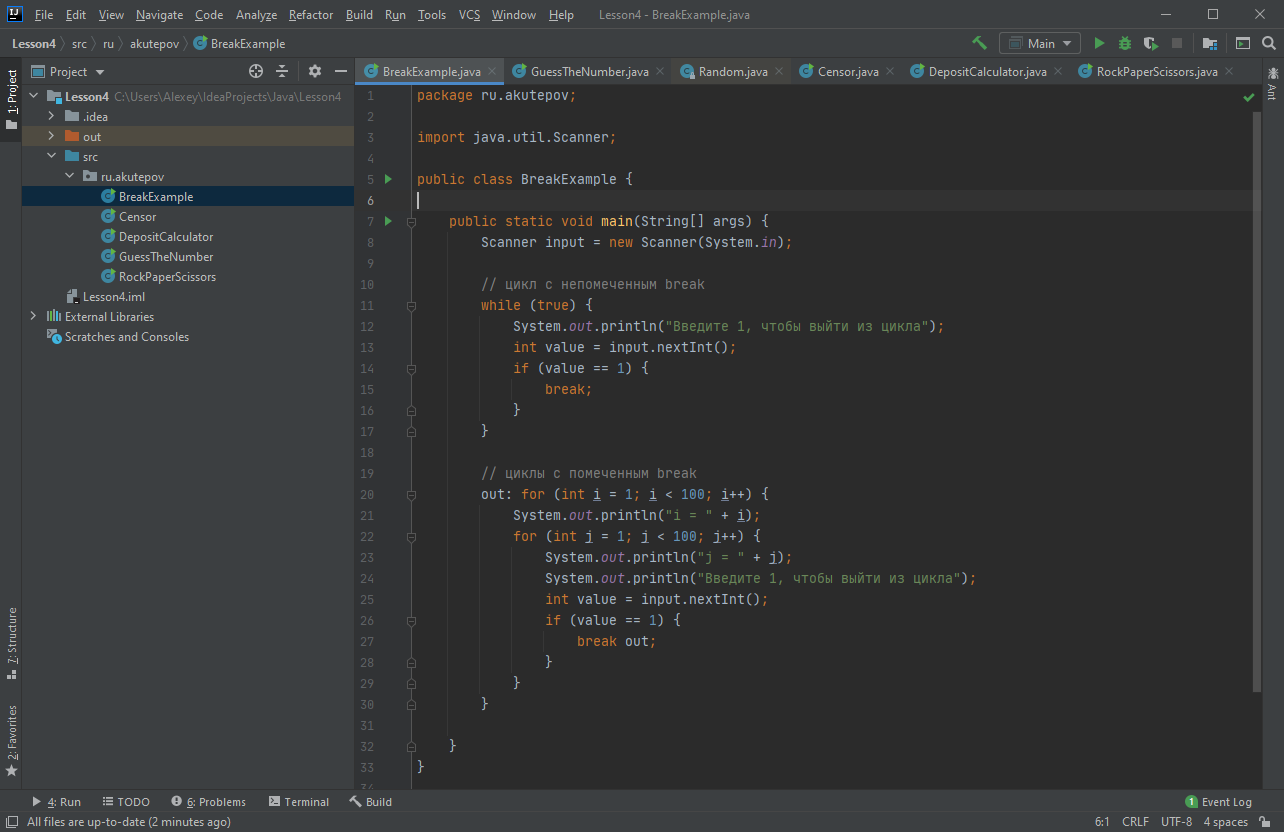Run the Main configuration with green play
1284x832 pixels.
pos(1099,43)
